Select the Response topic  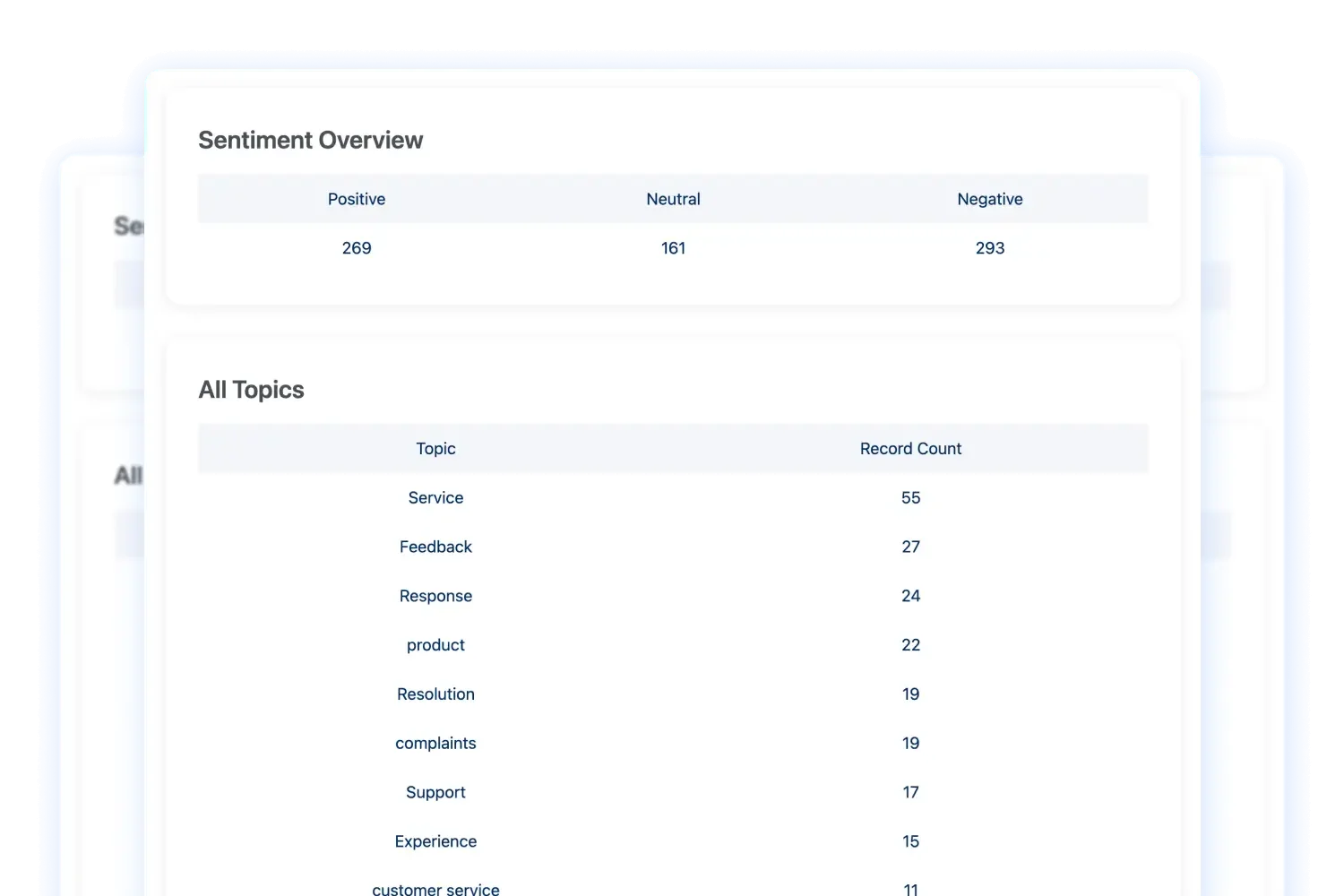[x=435, y=596]
